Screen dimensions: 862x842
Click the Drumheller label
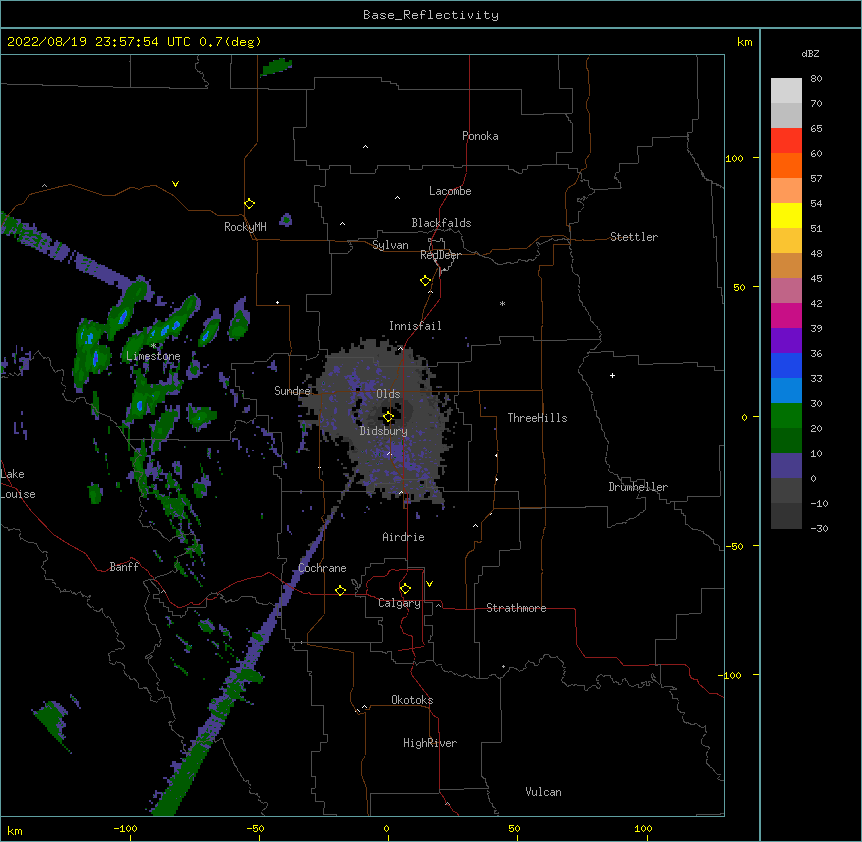pyautogui.click(x=638, y=487)
